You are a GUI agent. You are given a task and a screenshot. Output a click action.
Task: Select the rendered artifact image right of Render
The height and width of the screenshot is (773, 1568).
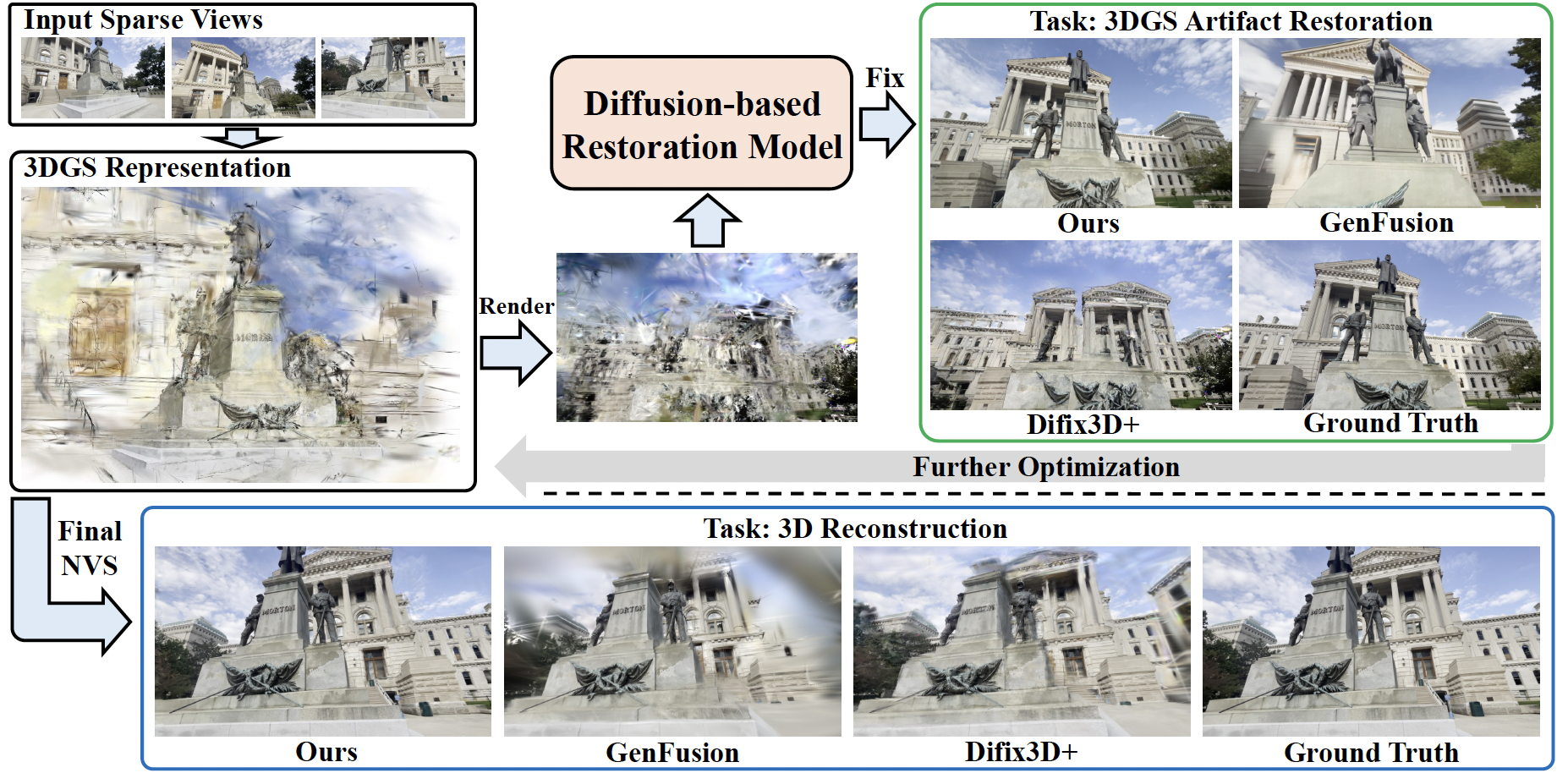[x=706, y=337]
